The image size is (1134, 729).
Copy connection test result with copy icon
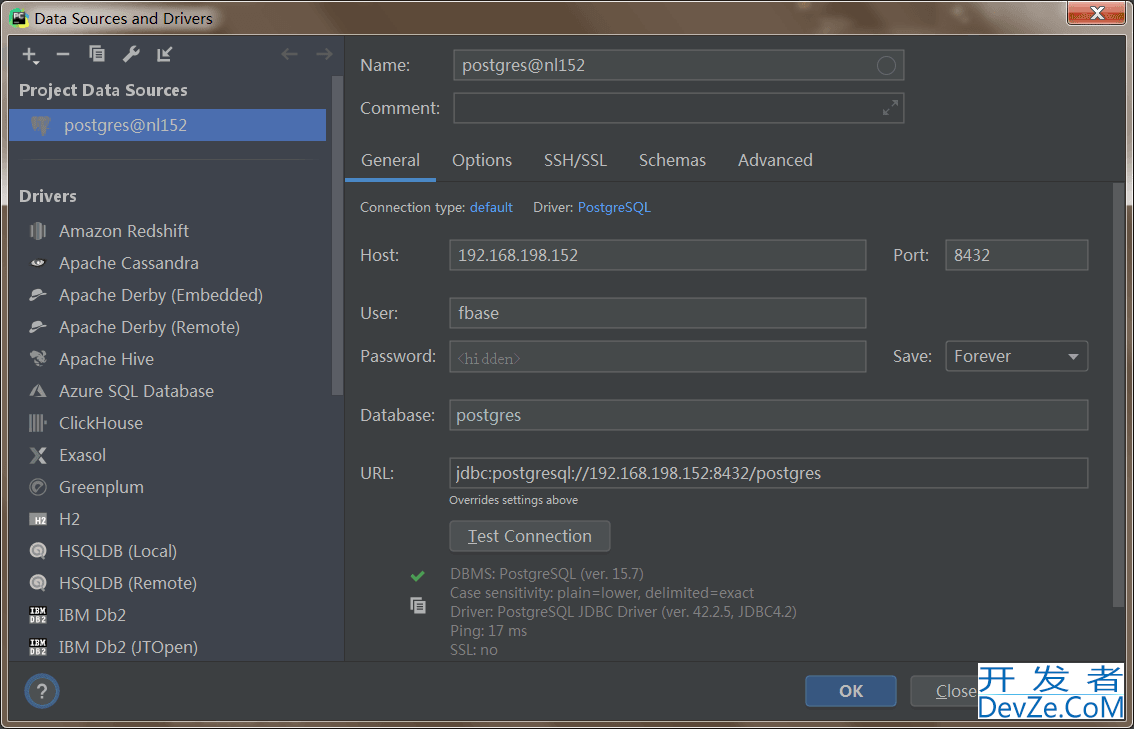click(417, 605)
